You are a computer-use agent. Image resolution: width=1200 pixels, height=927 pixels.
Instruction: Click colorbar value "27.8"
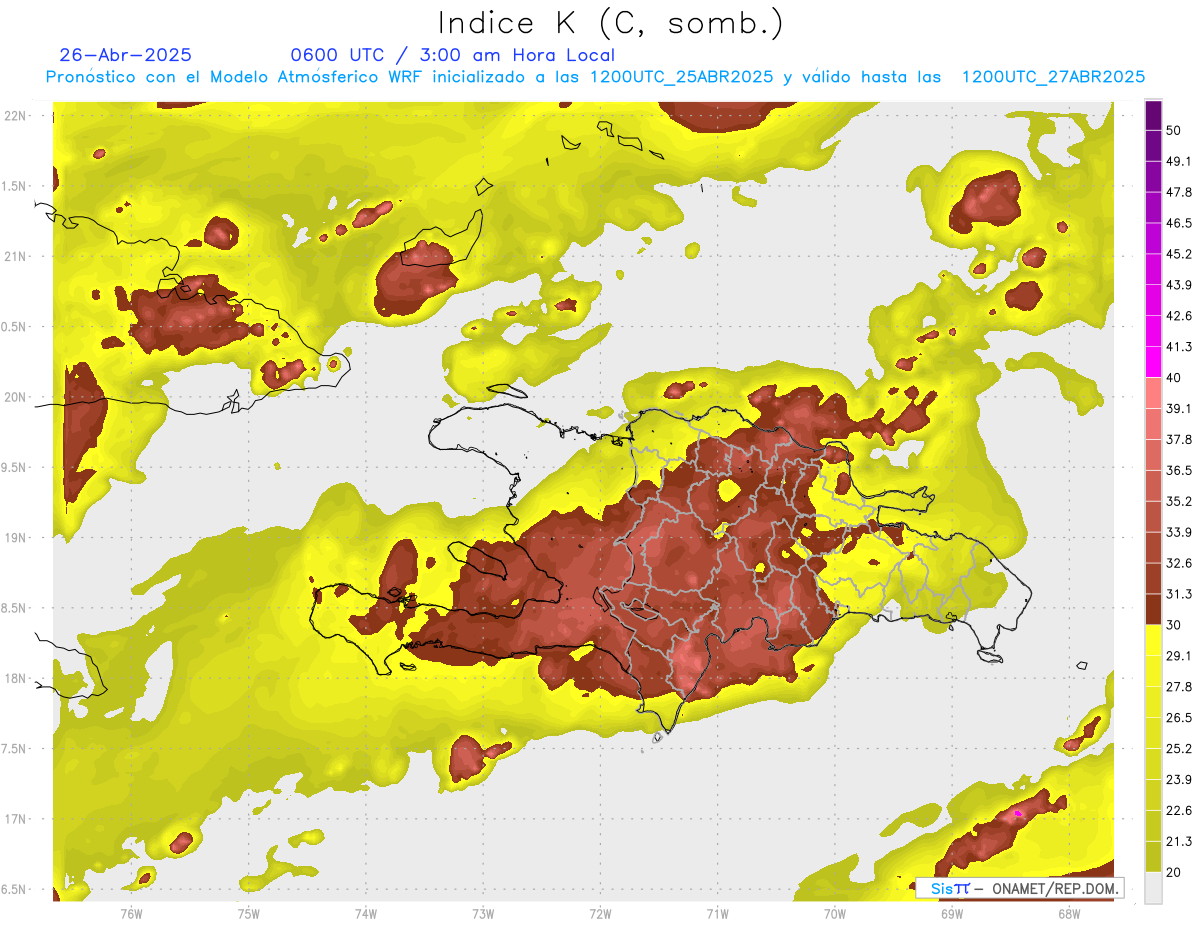click(1179, 687)
